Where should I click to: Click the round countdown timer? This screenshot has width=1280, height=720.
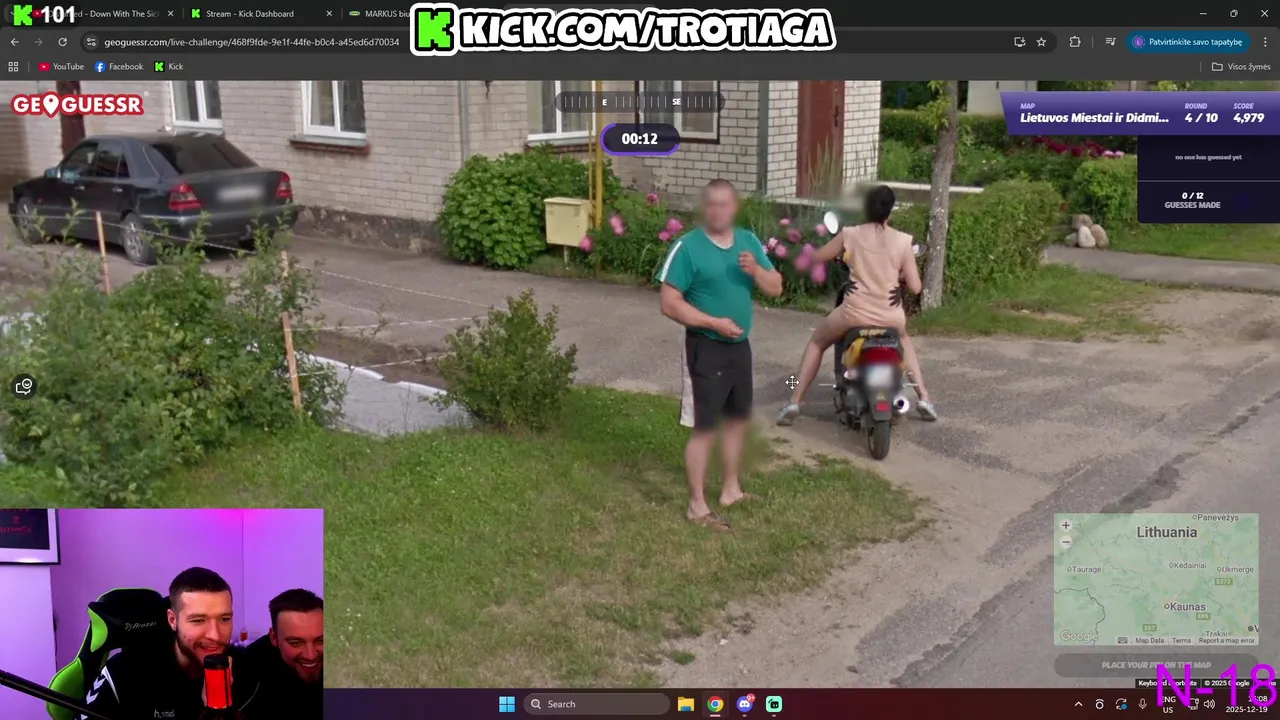click(640, 139)
